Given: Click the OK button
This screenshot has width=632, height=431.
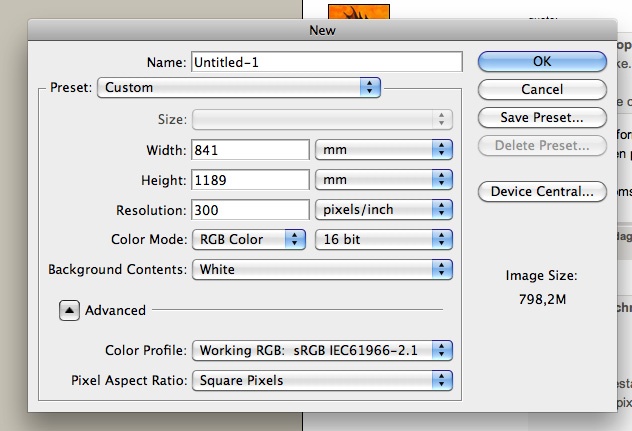Looking at the screenshot, I should pyautogui.click(x=542, y=61).
